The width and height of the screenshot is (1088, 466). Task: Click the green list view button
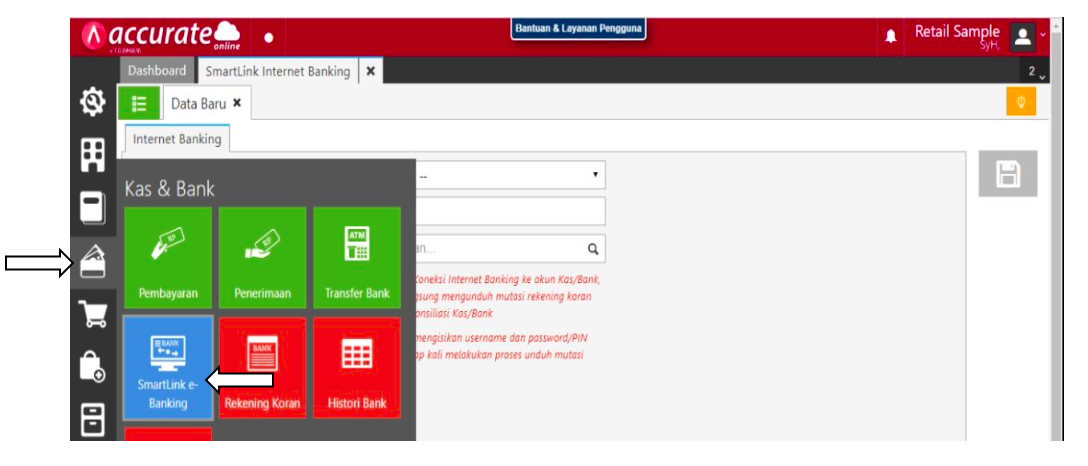click(x=139, y=103)
